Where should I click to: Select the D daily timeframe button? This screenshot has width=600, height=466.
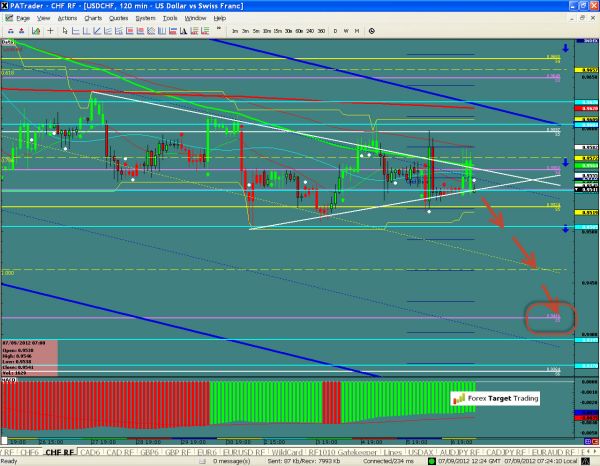(336, 32)
